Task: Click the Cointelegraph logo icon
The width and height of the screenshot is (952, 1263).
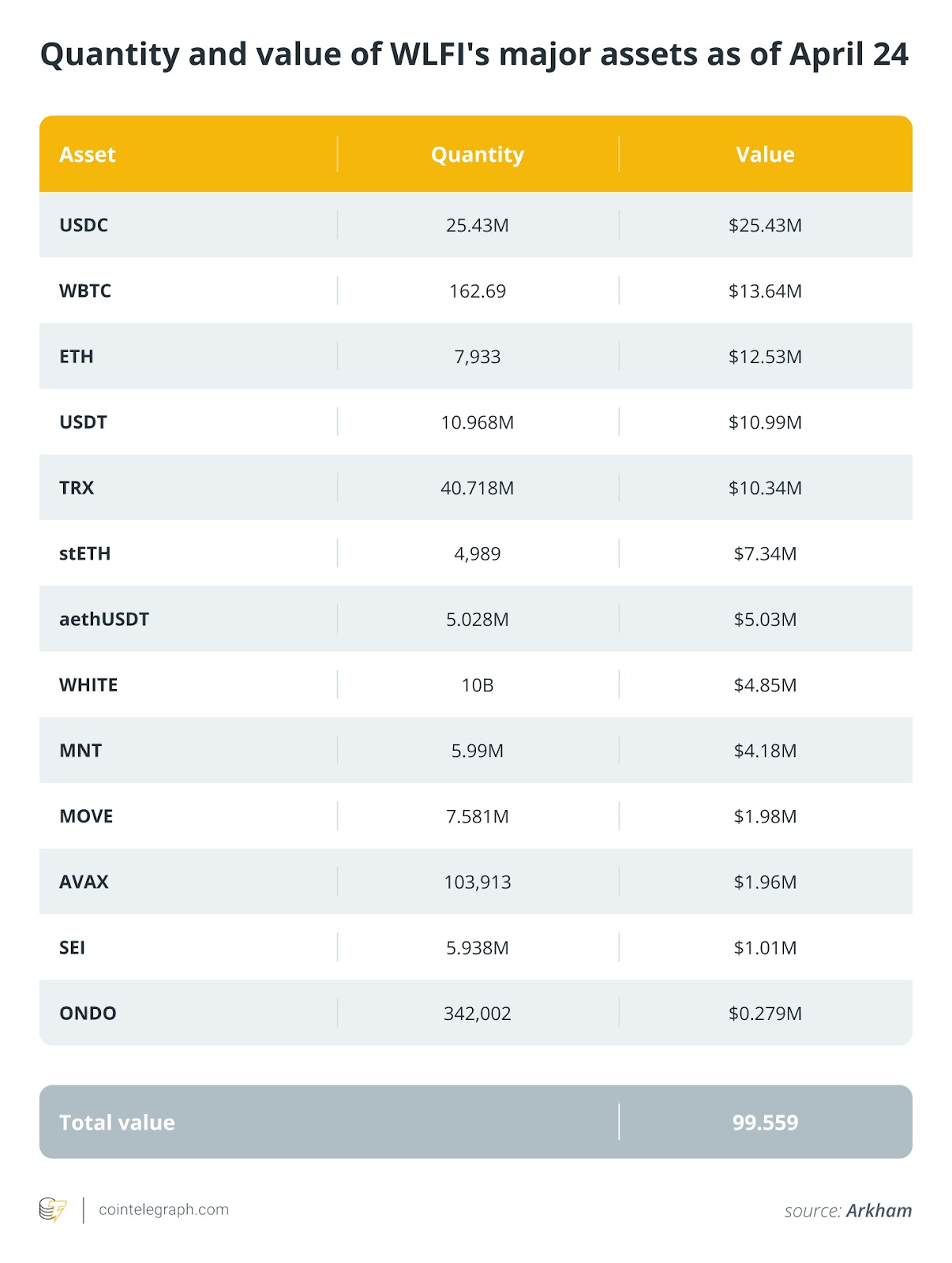Action: (x=53, y=1209)
